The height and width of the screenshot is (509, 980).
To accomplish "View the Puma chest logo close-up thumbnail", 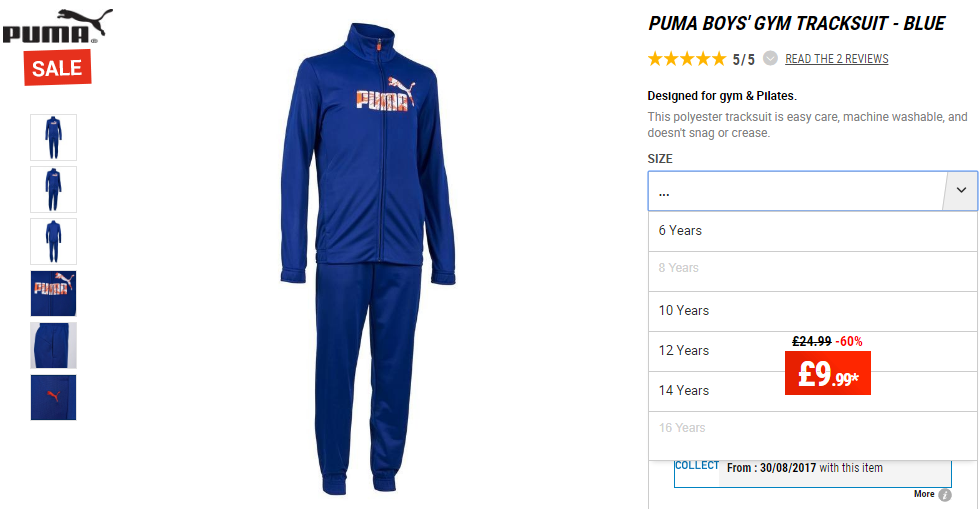I will tap(54, 293).
